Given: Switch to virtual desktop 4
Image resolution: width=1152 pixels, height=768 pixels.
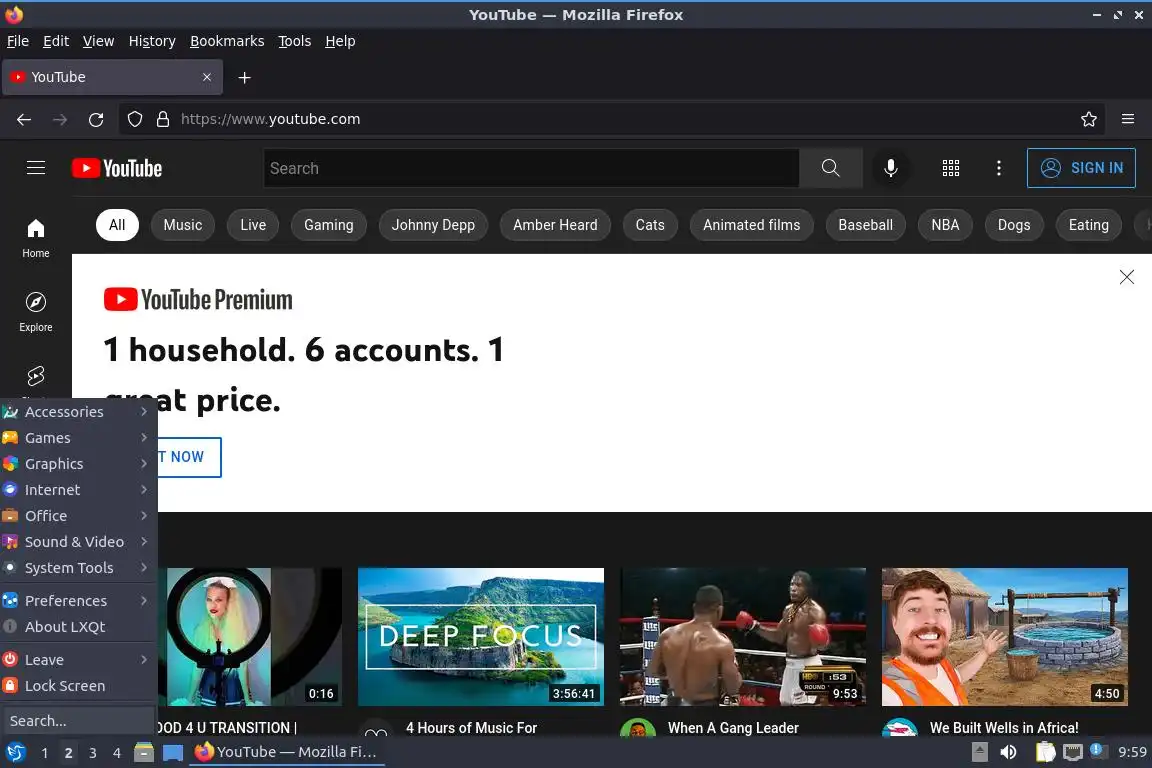Looking at the screenshot, I should coord(117,753).
